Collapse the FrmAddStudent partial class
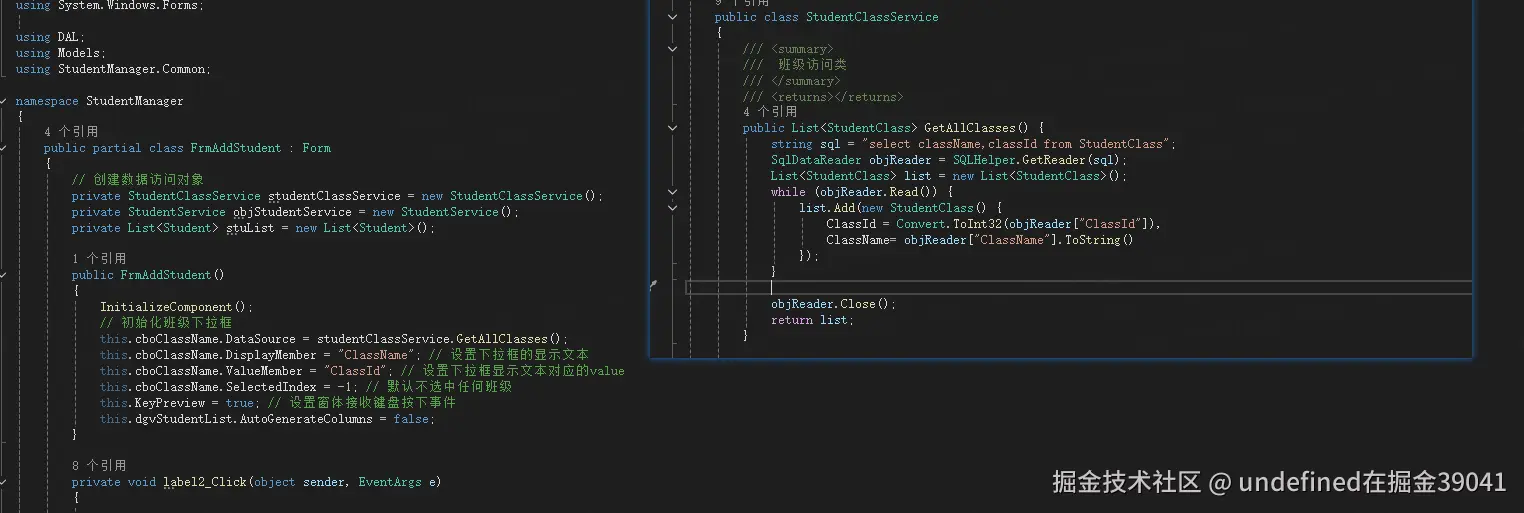Viewport: 1524px width, 513px height. pos(4,148)
